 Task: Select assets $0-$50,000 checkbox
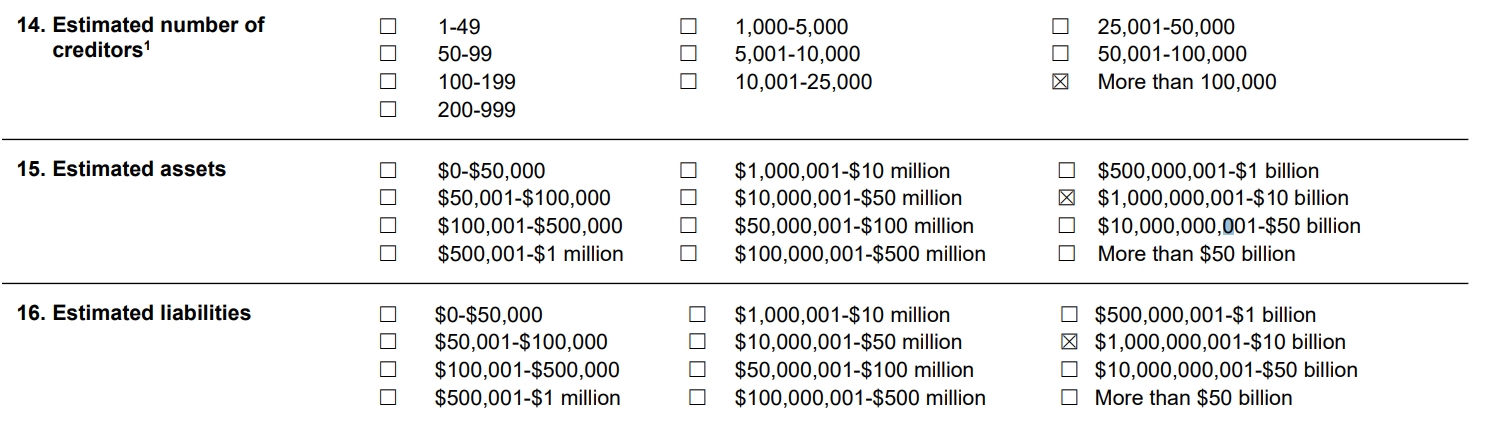(387, 171)
